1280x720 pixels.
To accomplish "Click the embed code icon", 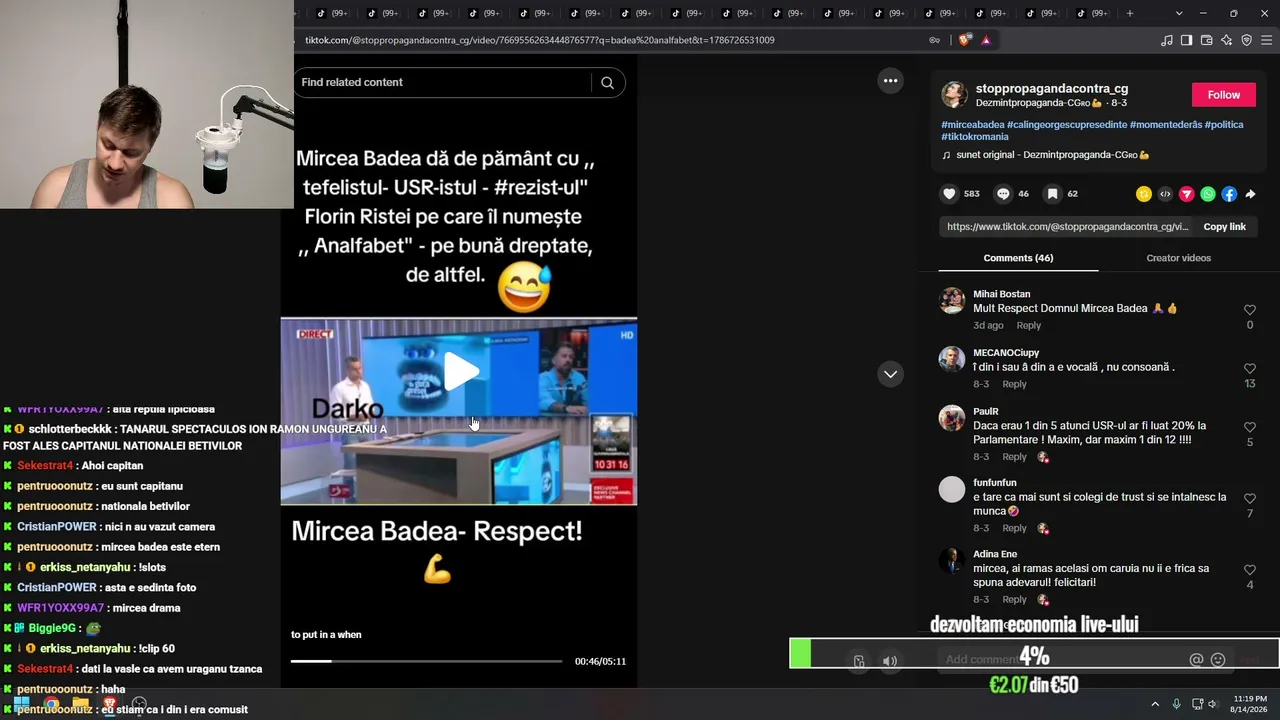I will pos(1165,194).
